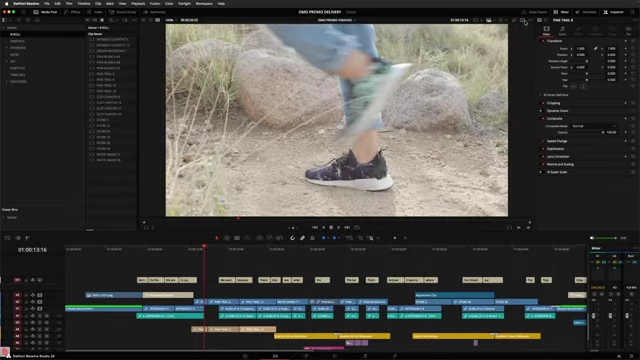Click Flip horizontal icon

click(x=574, y=87)
